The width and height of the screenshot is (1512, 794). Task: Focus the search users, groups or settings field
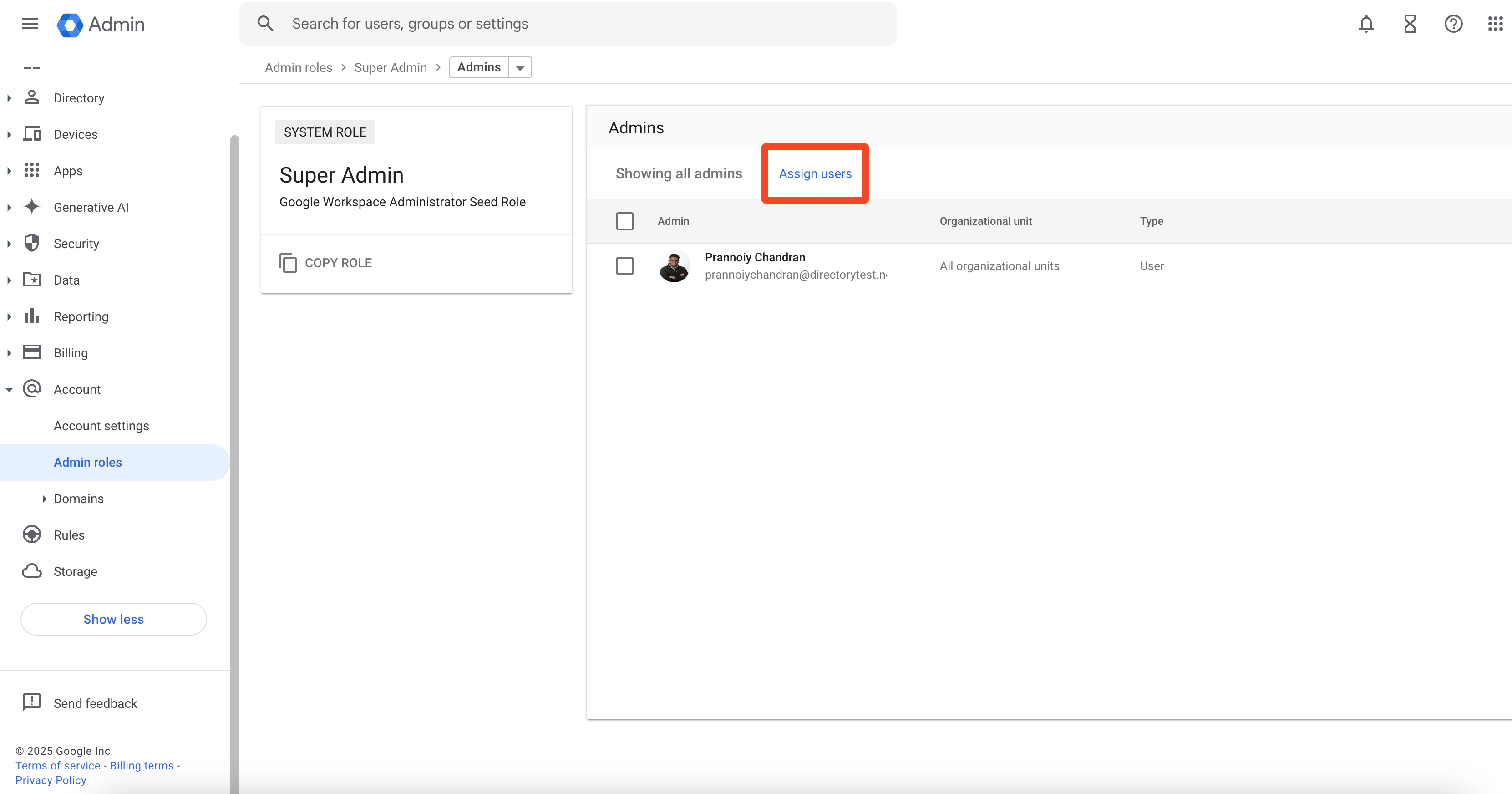pos(568,24)
